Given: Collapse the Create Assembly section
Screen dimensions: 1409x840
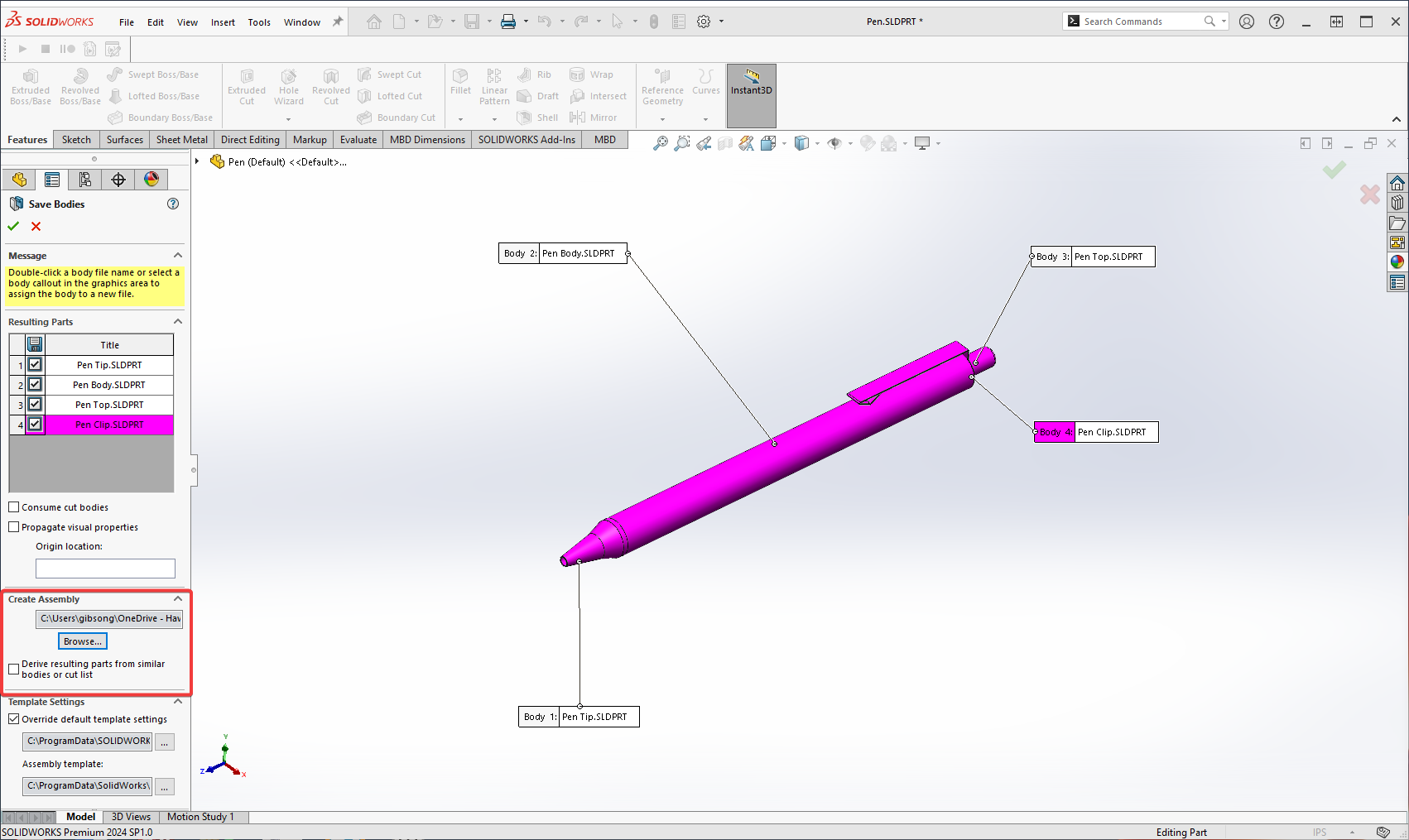Looking at the screenshot, I should click(177, 598).
